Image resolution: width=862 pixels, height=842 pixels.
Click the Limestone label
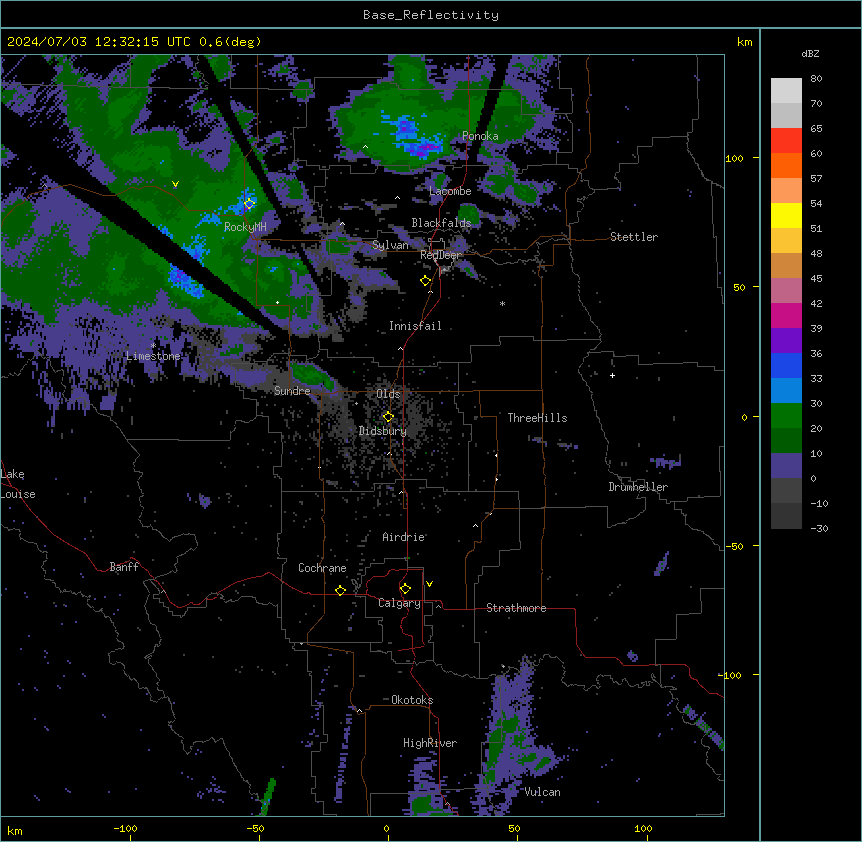pos(153,356)
